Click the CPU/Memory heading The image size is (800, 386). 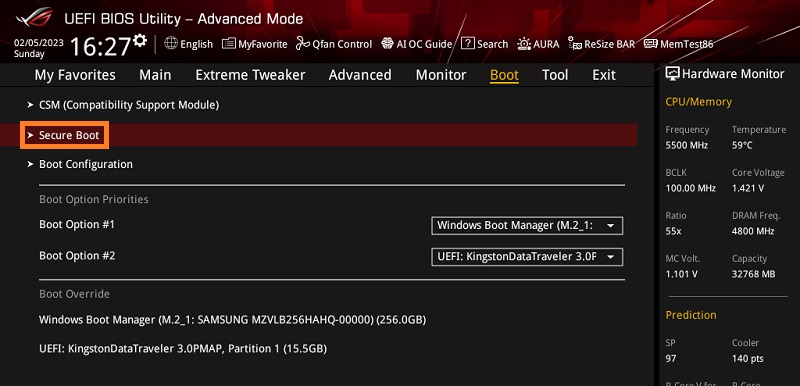coord(698,102)
